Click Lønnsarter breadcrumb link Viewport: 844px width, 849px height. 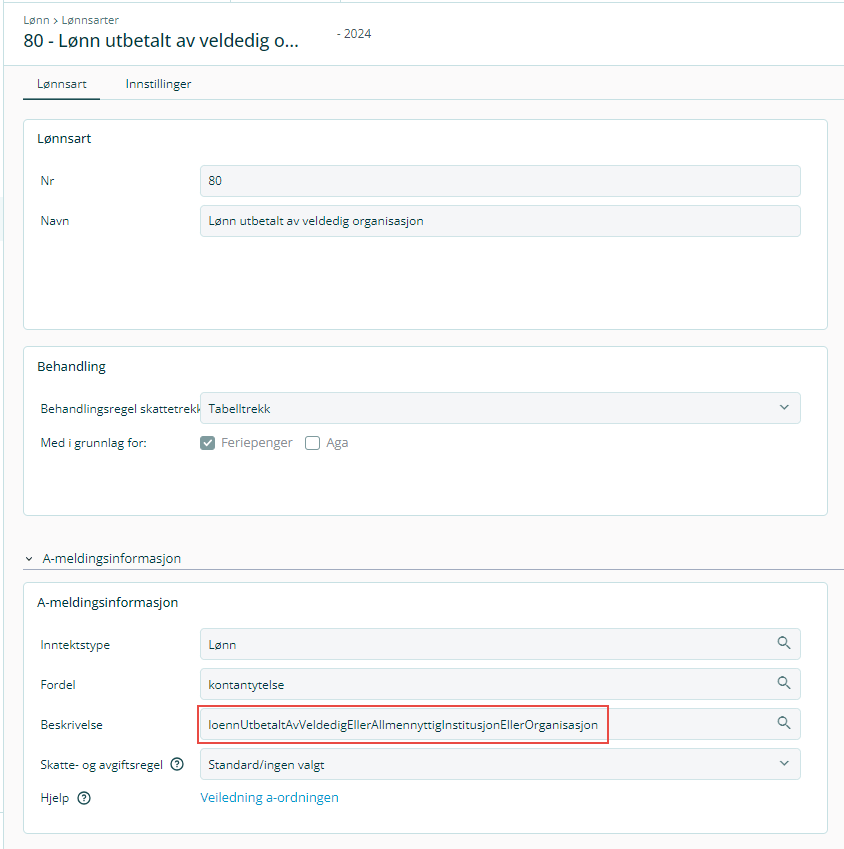pyautogui.click(x=90, y=20)
